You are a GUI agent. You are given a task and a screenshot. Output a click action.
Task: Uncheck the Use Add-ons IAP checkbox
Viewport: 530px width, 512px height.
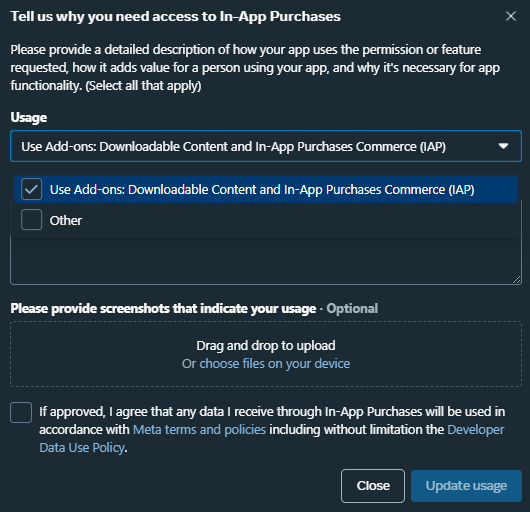pos(31,189)
